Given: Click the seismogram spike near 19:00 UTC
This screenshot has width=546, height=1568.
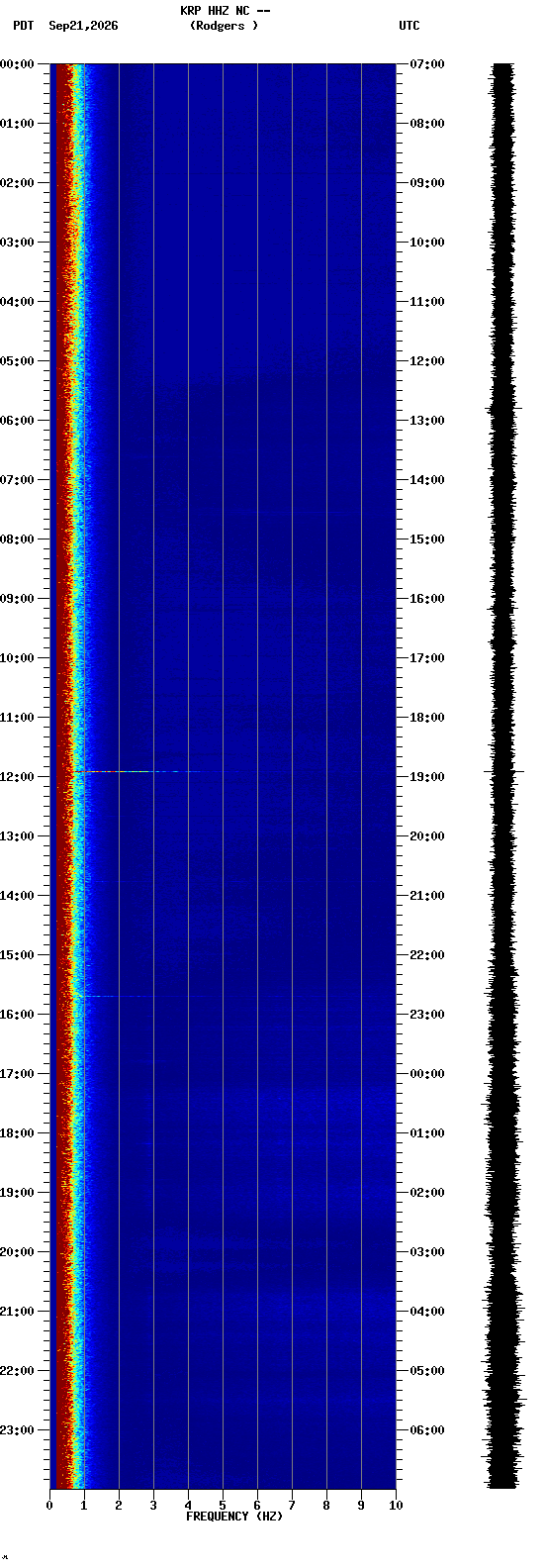Looking at the screenshot, I should point(503,770).
